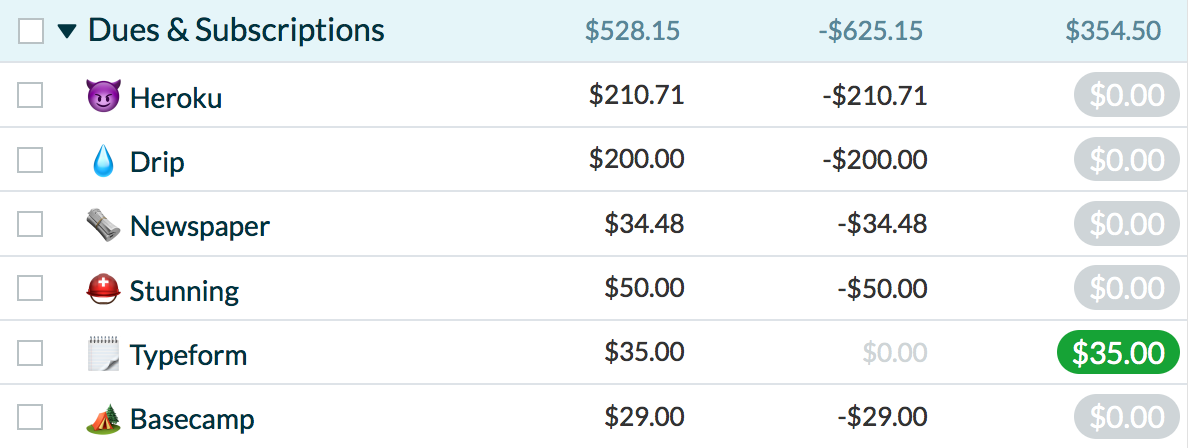Screen dimensions: 1188x448
Task: Click the group's $528.15 budgeted total
Action: [632, 31]
